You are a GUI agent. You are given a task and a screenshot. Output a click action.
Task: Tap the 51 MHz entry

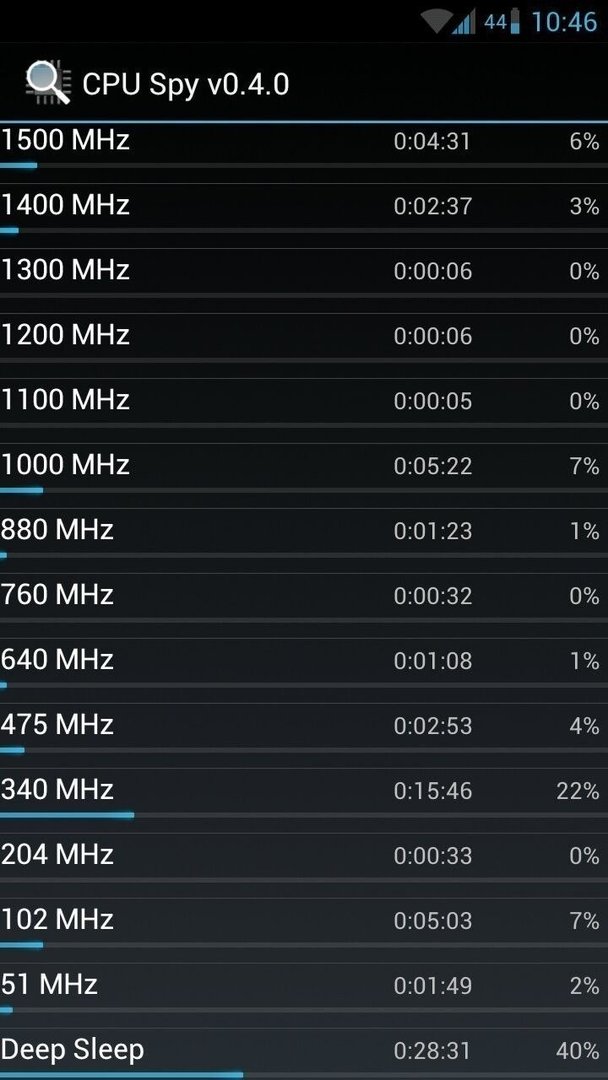click(x=304, y=990)
